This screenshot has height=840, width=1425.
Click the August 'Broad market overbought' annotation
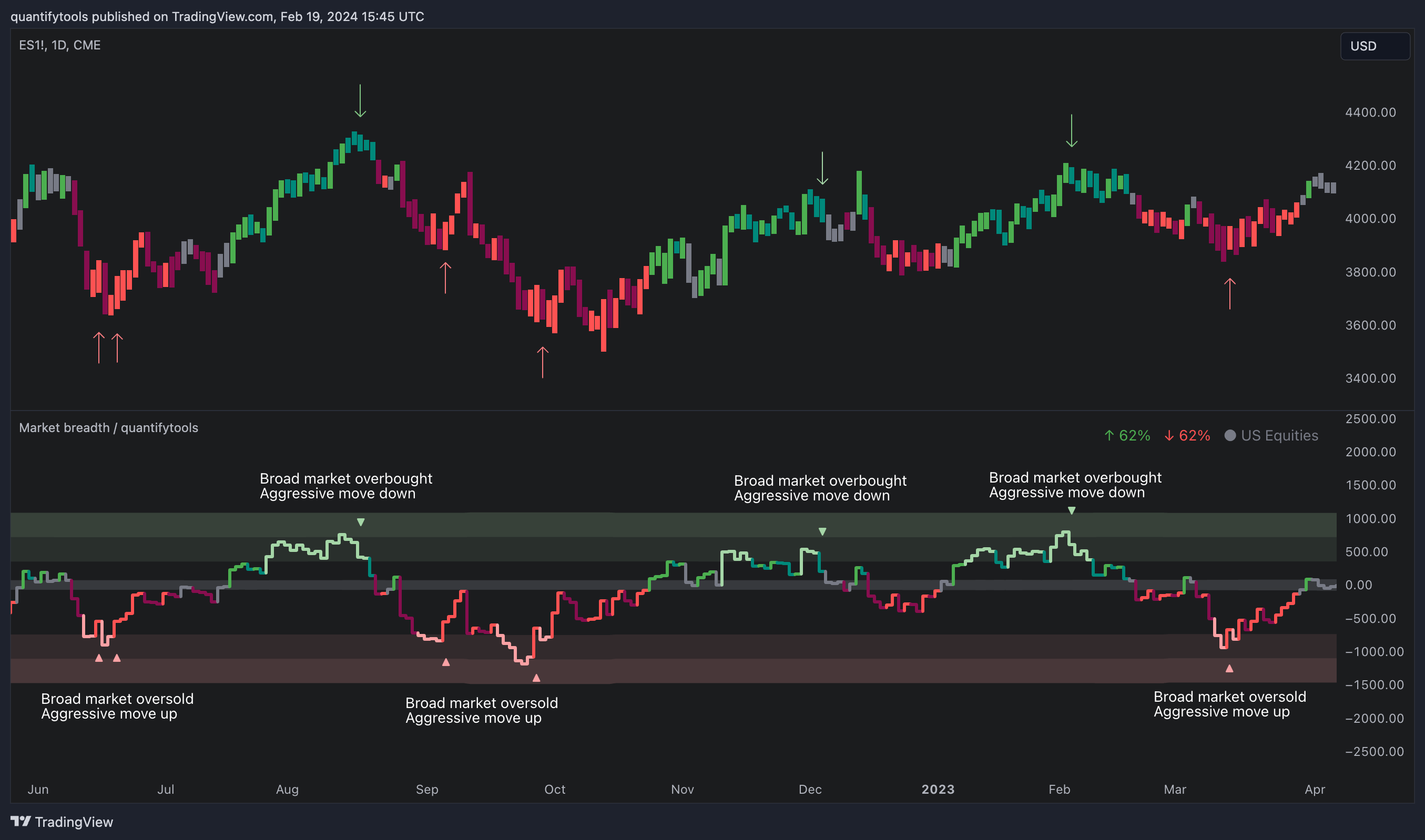(346, 486)
